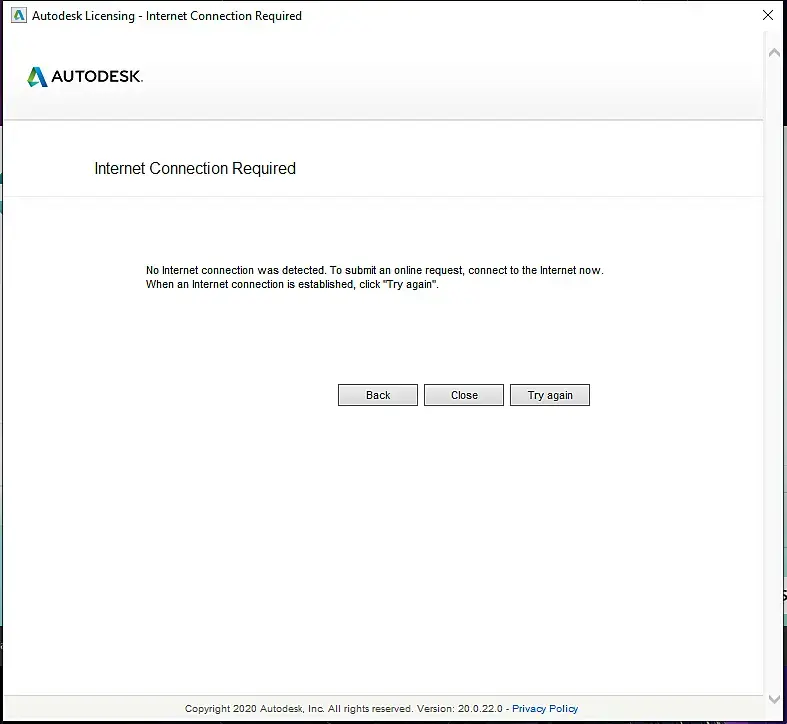Click the scrollbar down arrow
Screen dimensions: 787x724
tap(774, 699)
